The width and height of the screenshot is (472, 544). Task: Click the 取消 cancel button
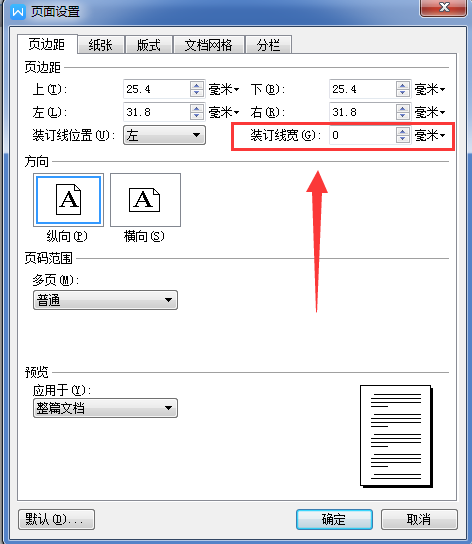pos(419,519)
